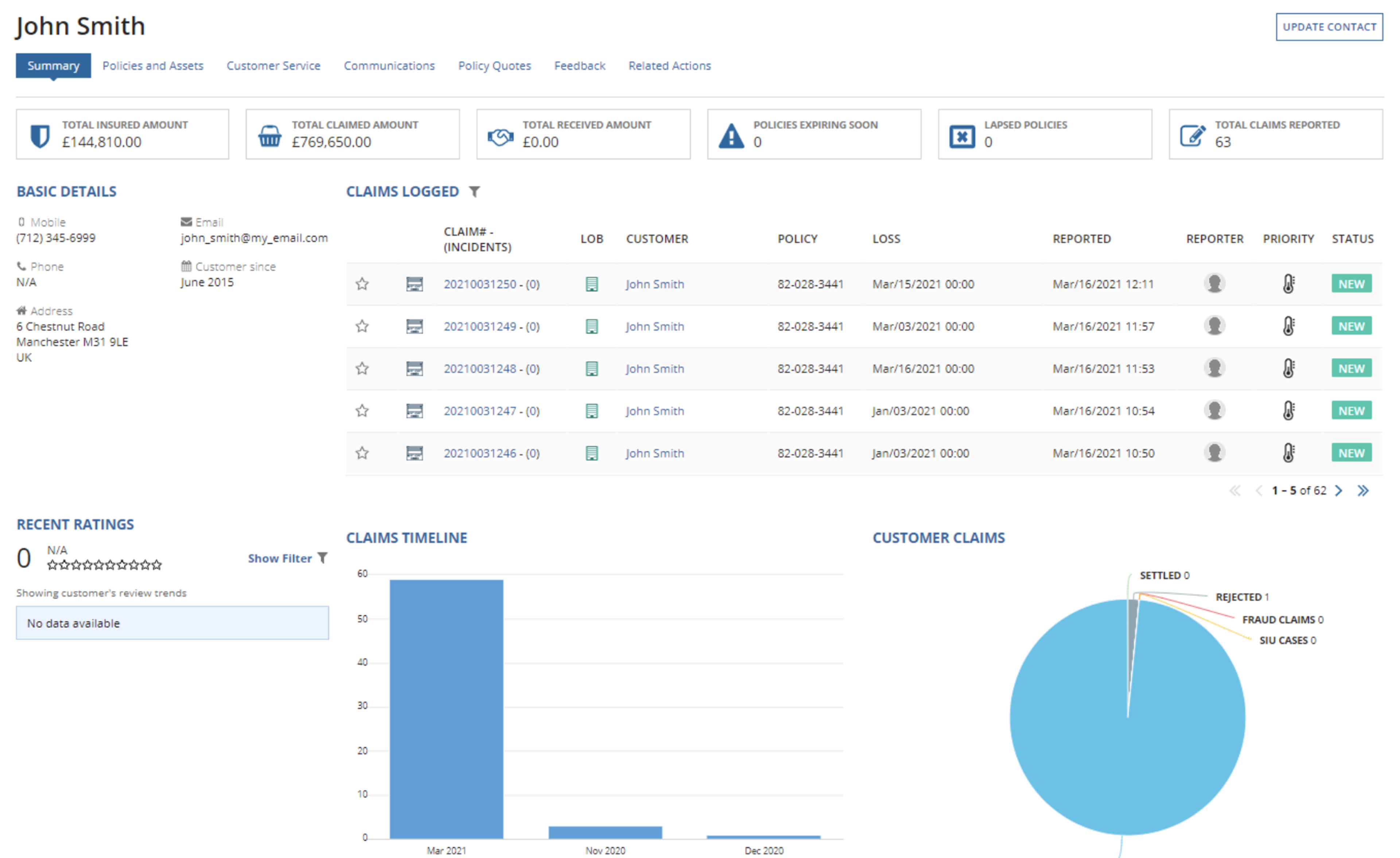Open the Policies and Assets tab
The height and width of the screenshot is (858, 1400).
pos(153,66)
